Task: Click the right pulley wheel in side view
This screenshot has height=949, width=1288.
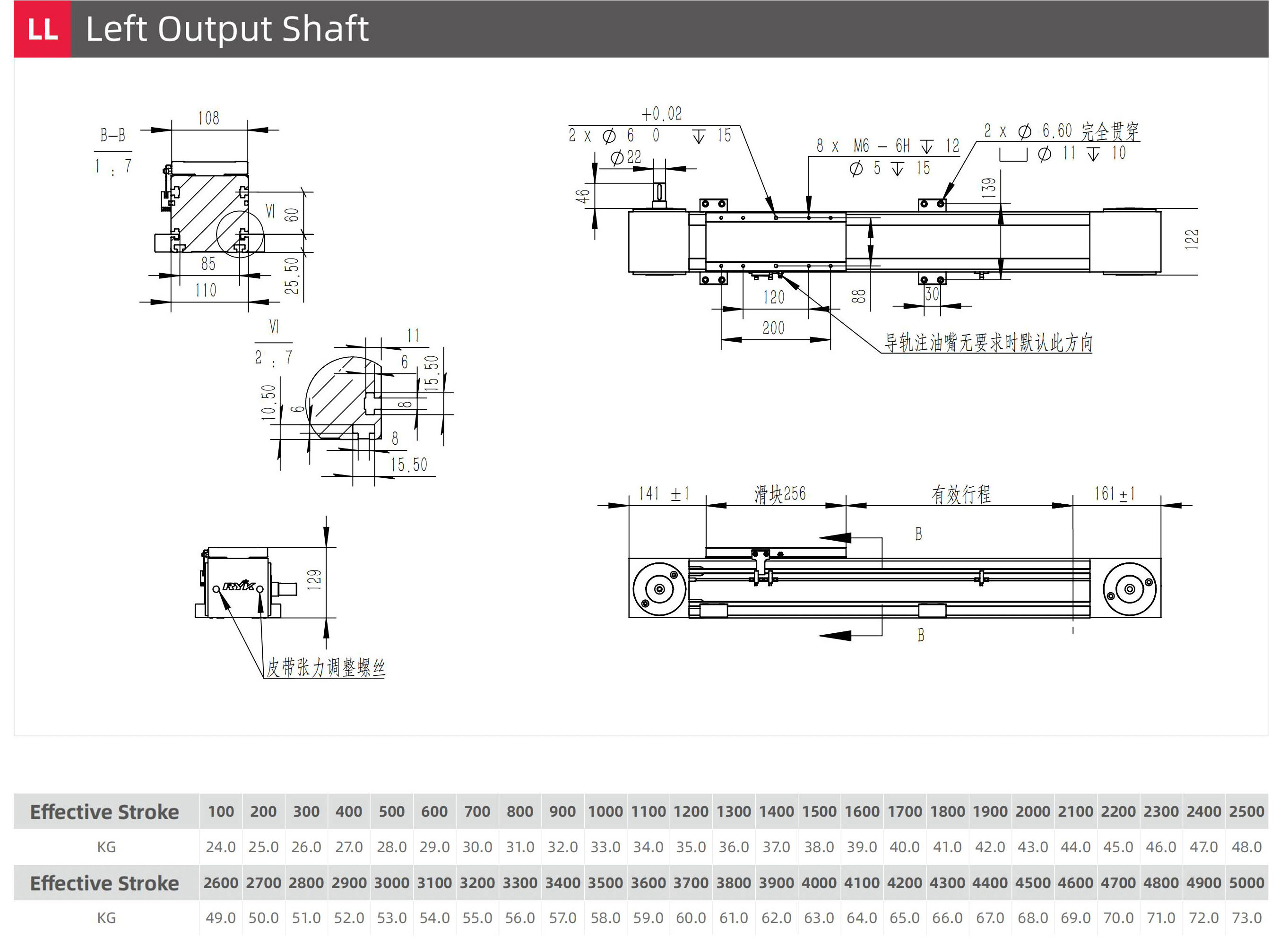Action: (1130, 589)
